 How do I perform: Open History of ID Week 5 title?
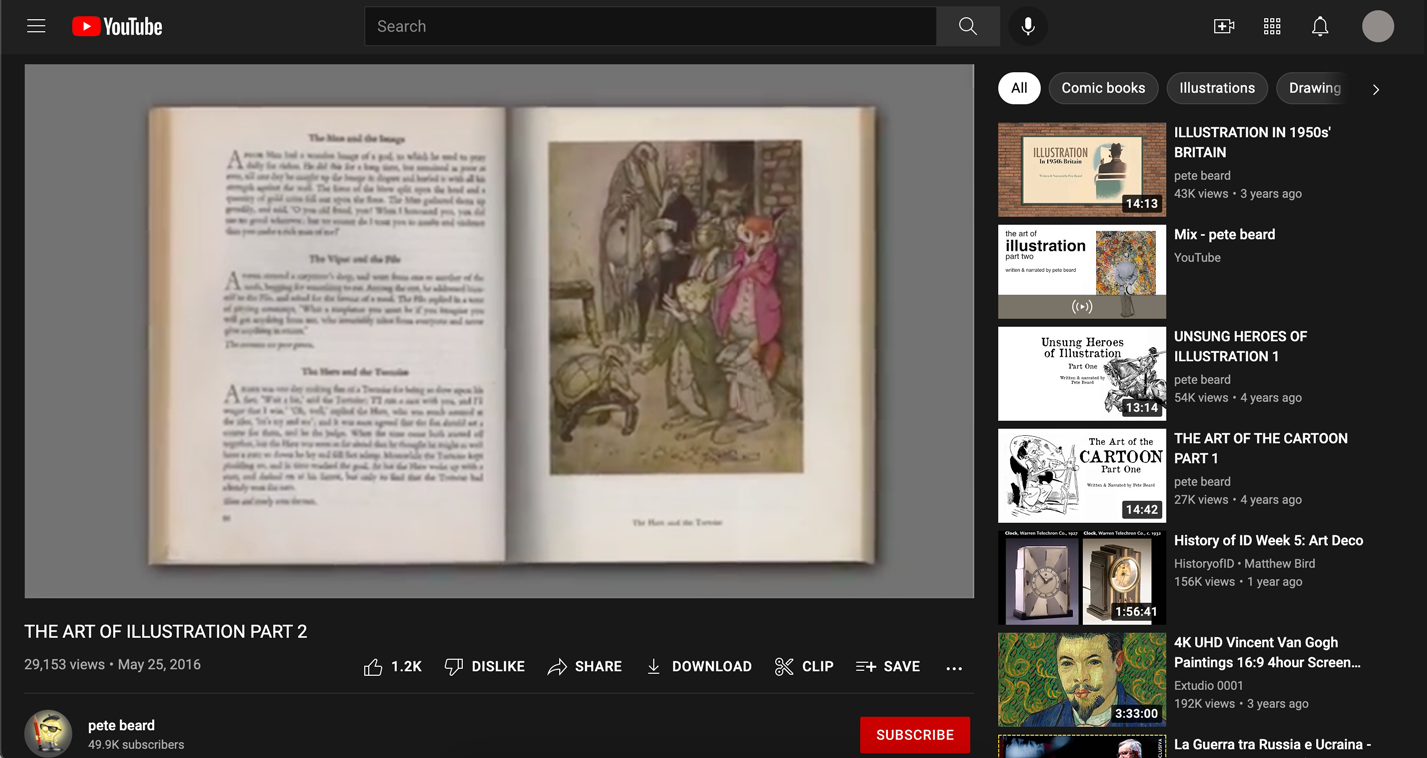tap(1268, 541)
